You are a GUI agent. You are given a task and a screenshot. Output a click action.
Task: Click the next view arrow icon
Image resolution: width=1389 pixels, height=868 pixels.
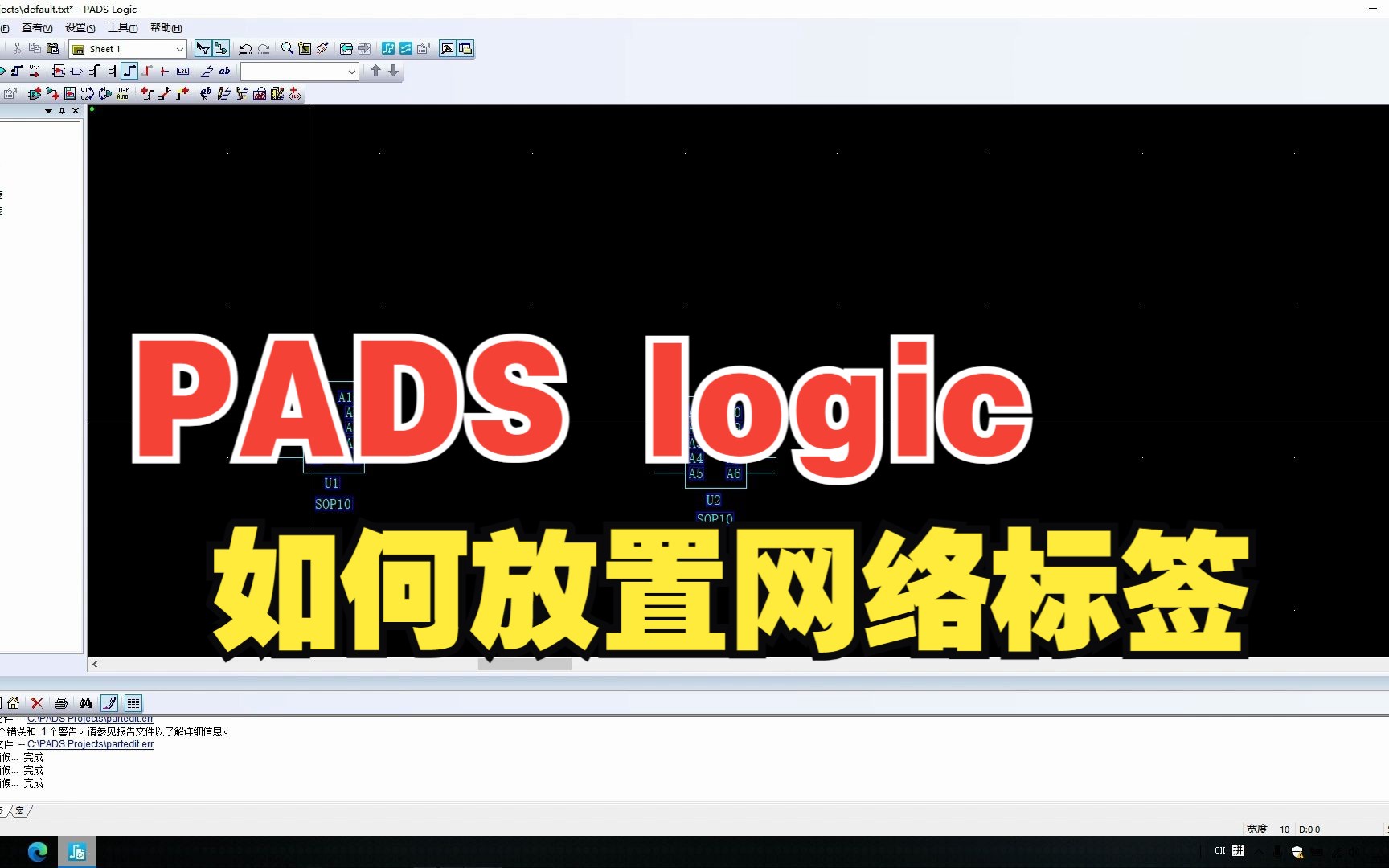[x=364, y=48]
